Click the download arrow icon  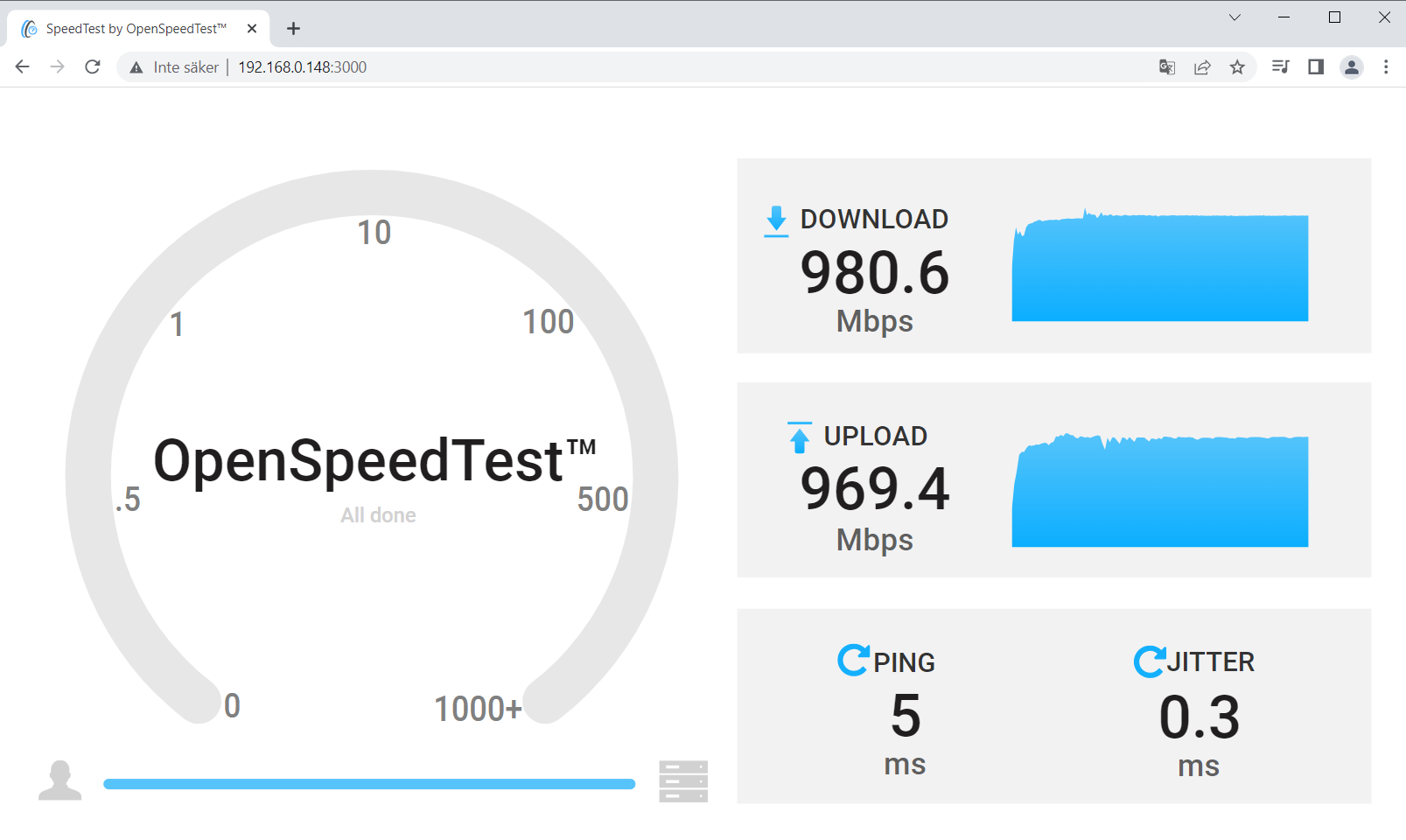click(x=776, y=220)
